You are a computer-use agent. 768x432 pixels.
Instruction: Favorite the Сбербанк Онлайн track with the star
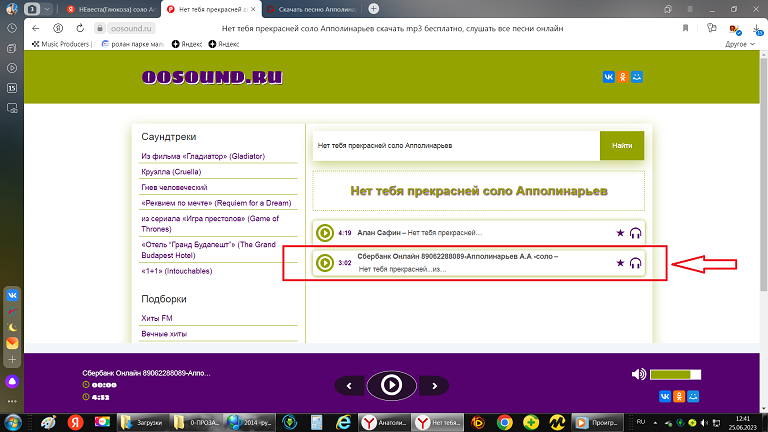(620, 263)
